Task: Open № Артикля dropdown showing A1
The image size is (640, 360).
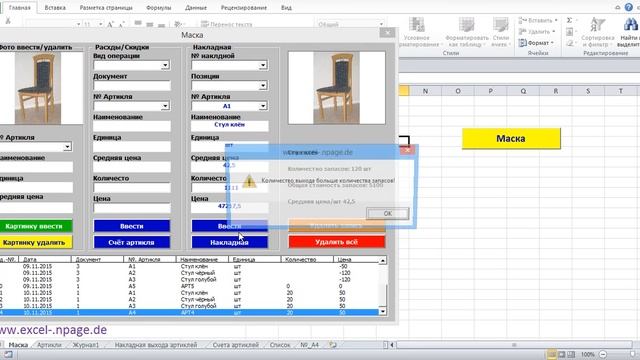Action: (263, 106)
